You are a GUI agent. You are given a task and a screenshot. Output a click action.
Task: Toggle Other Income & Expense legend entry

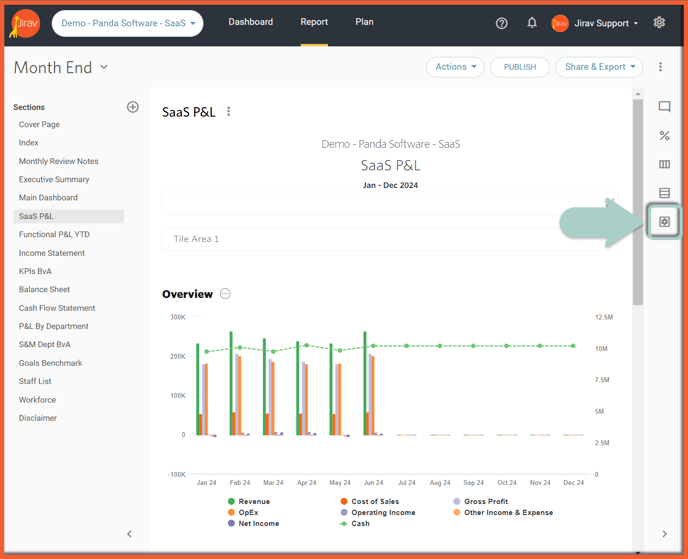coord(503,512)
